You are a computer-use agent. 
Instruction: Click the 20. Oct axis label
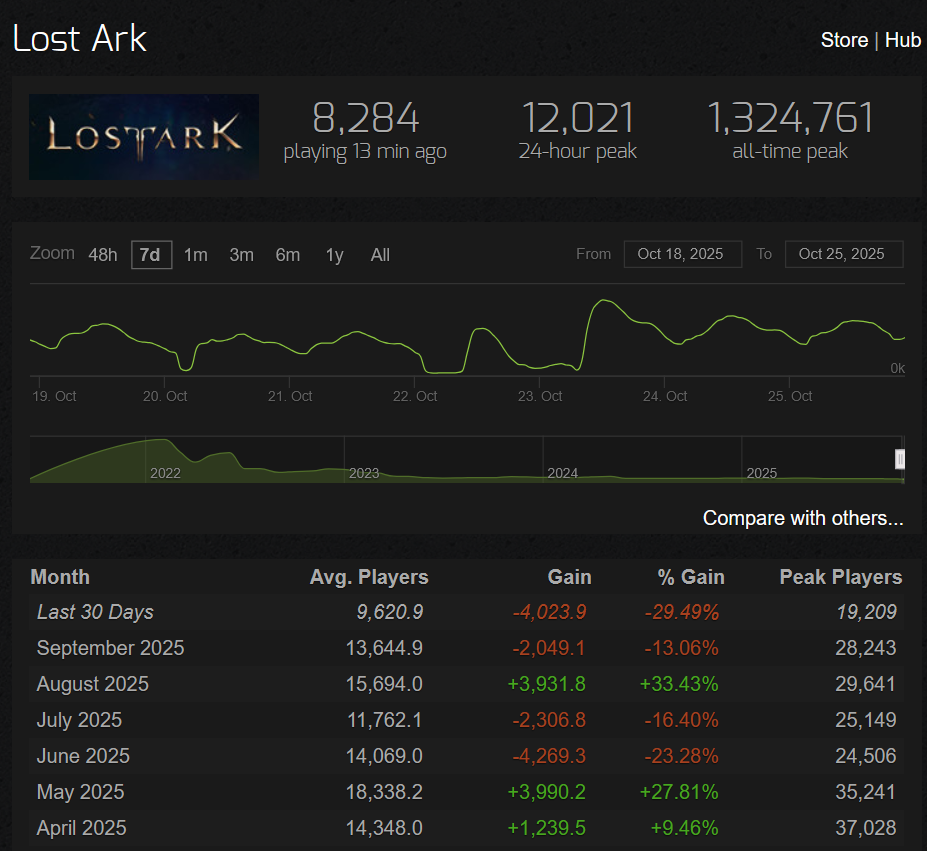165,396
